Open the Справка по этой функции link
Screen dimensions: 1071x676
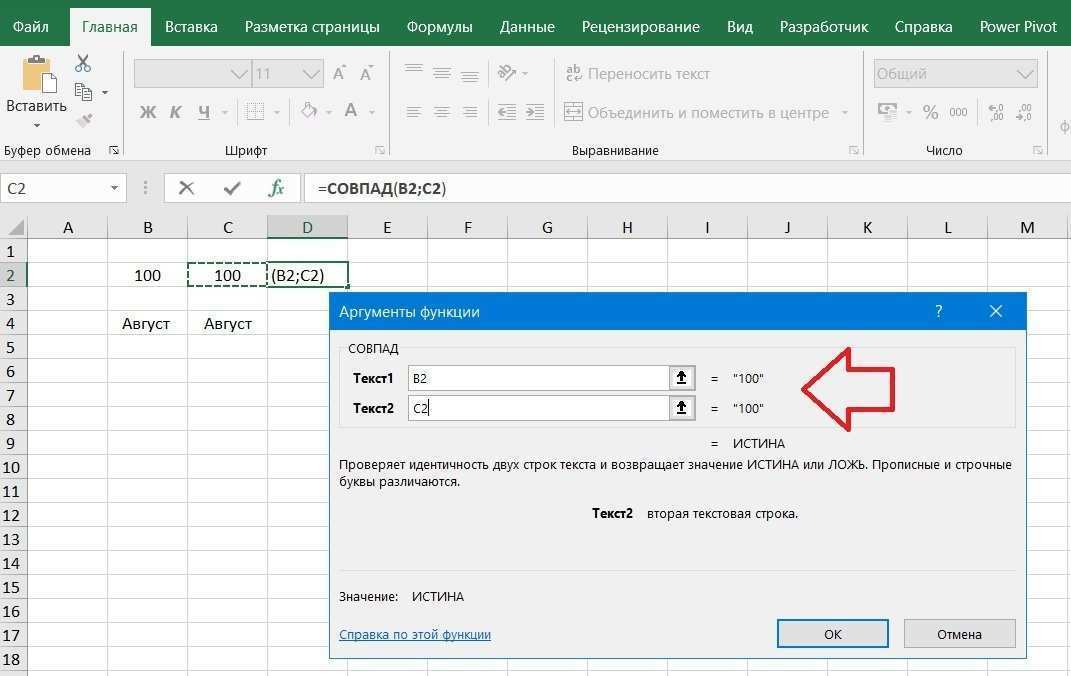pos(415,634)
